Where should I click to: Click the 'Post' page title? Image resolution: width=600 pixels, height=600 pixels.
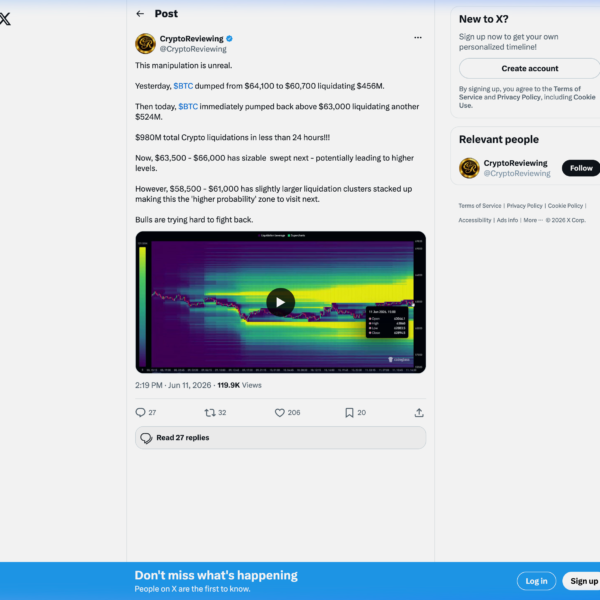coord(166,14)
